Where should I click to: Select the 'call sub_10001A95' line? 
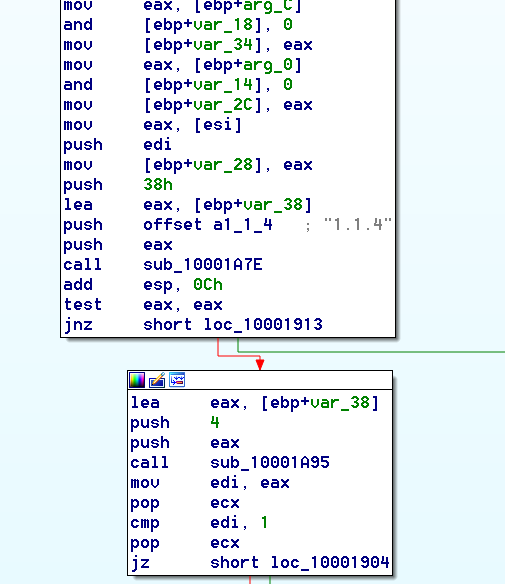coord(230,463)
